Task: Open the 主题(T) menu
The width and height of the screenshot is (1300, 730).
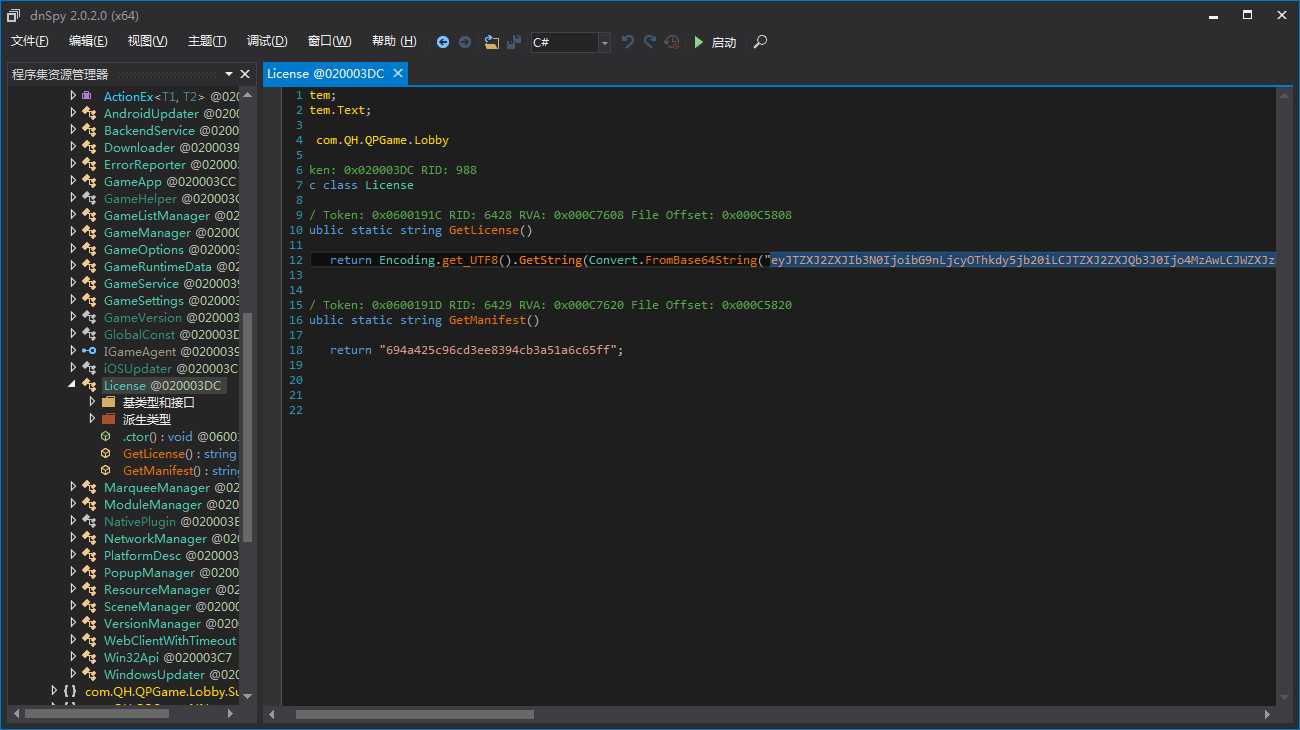Action: pyautogui.click(x=207, y=41)
